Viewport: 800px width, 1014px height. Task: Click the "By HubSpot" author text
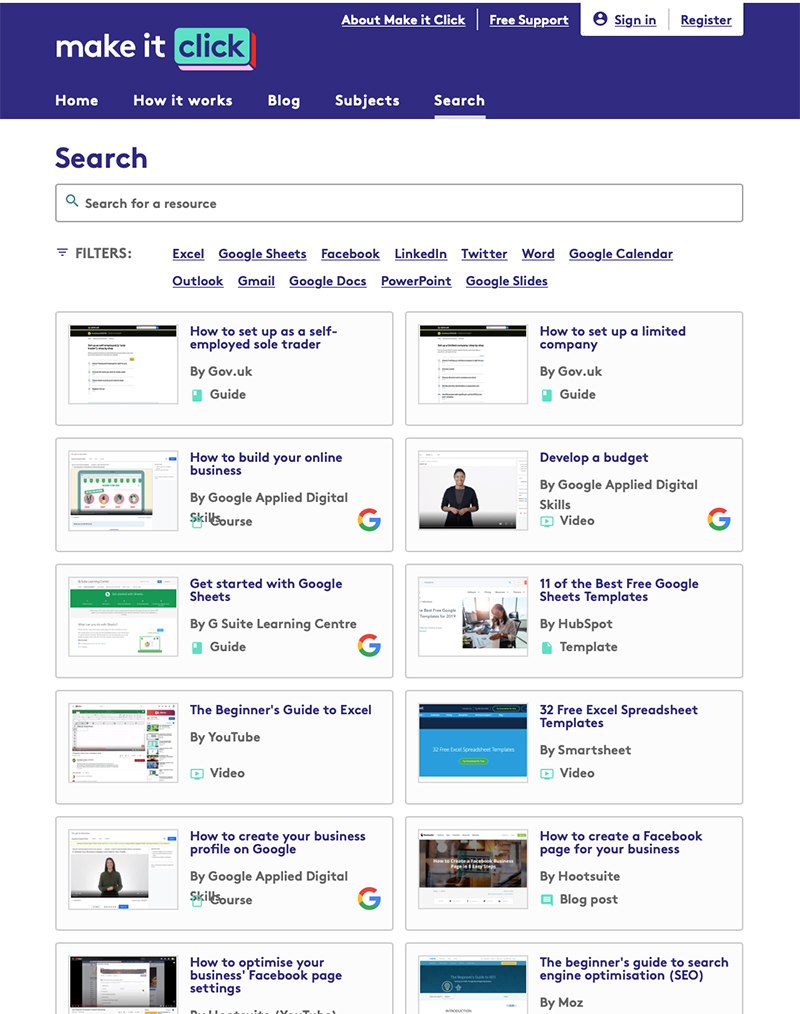tap(576, 624)
